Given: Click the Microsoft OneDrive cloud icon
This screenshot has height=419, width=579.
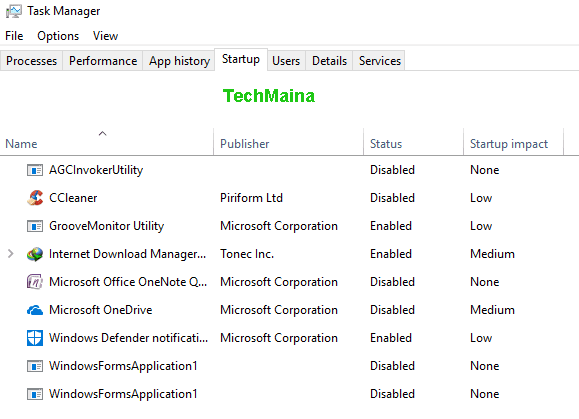Looking at the screenshot, I should [35, 310].
